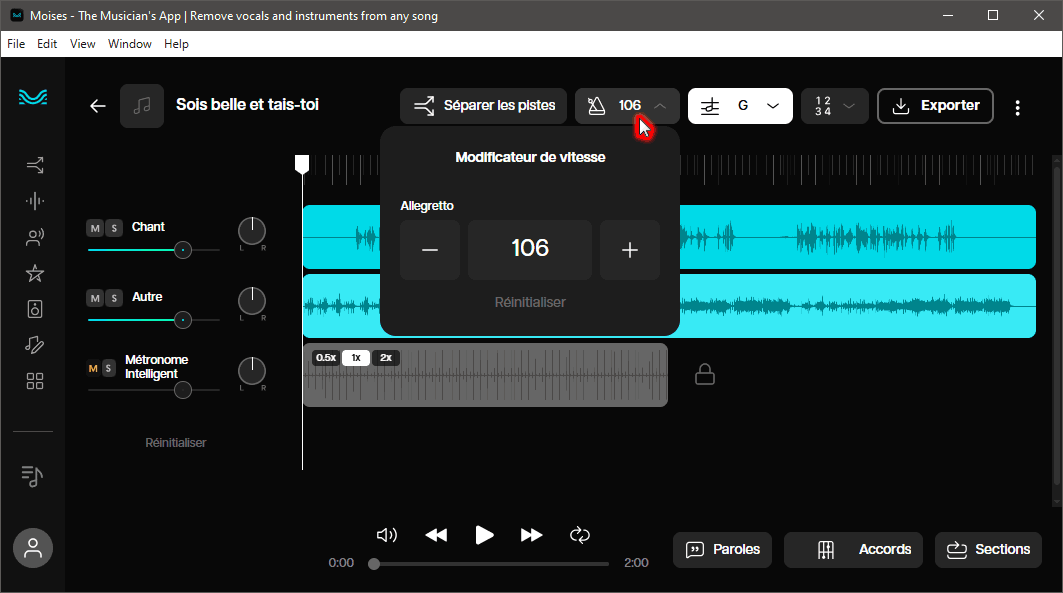Open the star favorites sidebar icon
Viewport: 1063px width, 593px height.
pos(35,273)
